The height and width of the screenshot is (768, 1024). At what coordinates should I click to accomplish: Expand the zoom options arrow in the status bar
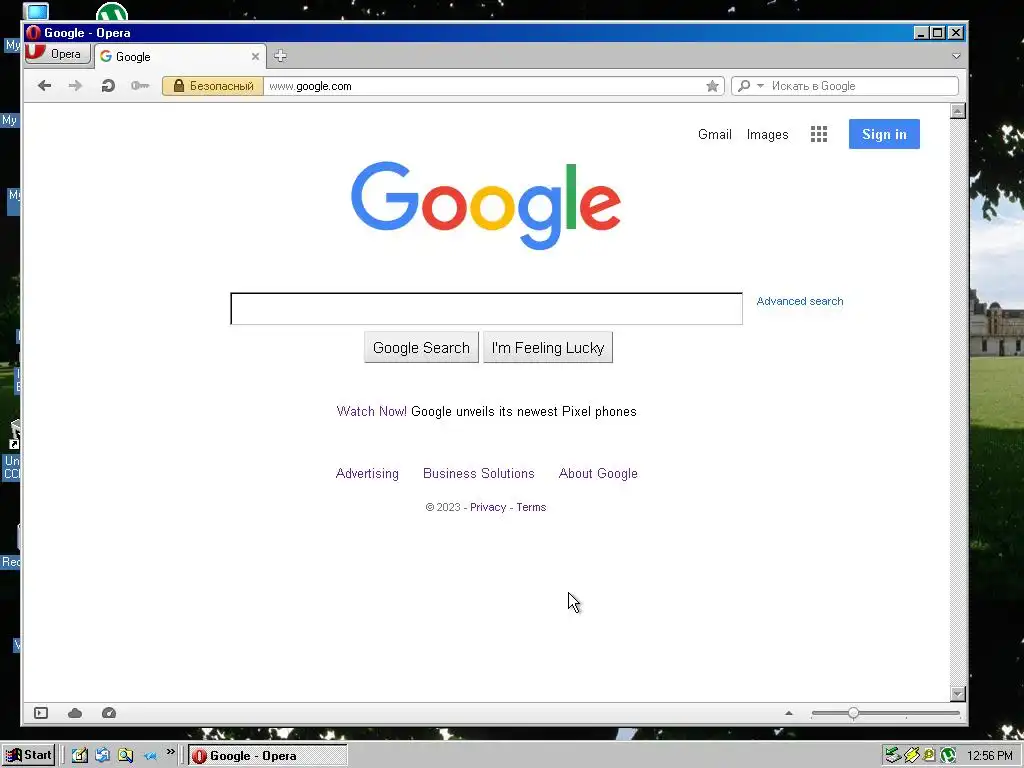(789, 713)
